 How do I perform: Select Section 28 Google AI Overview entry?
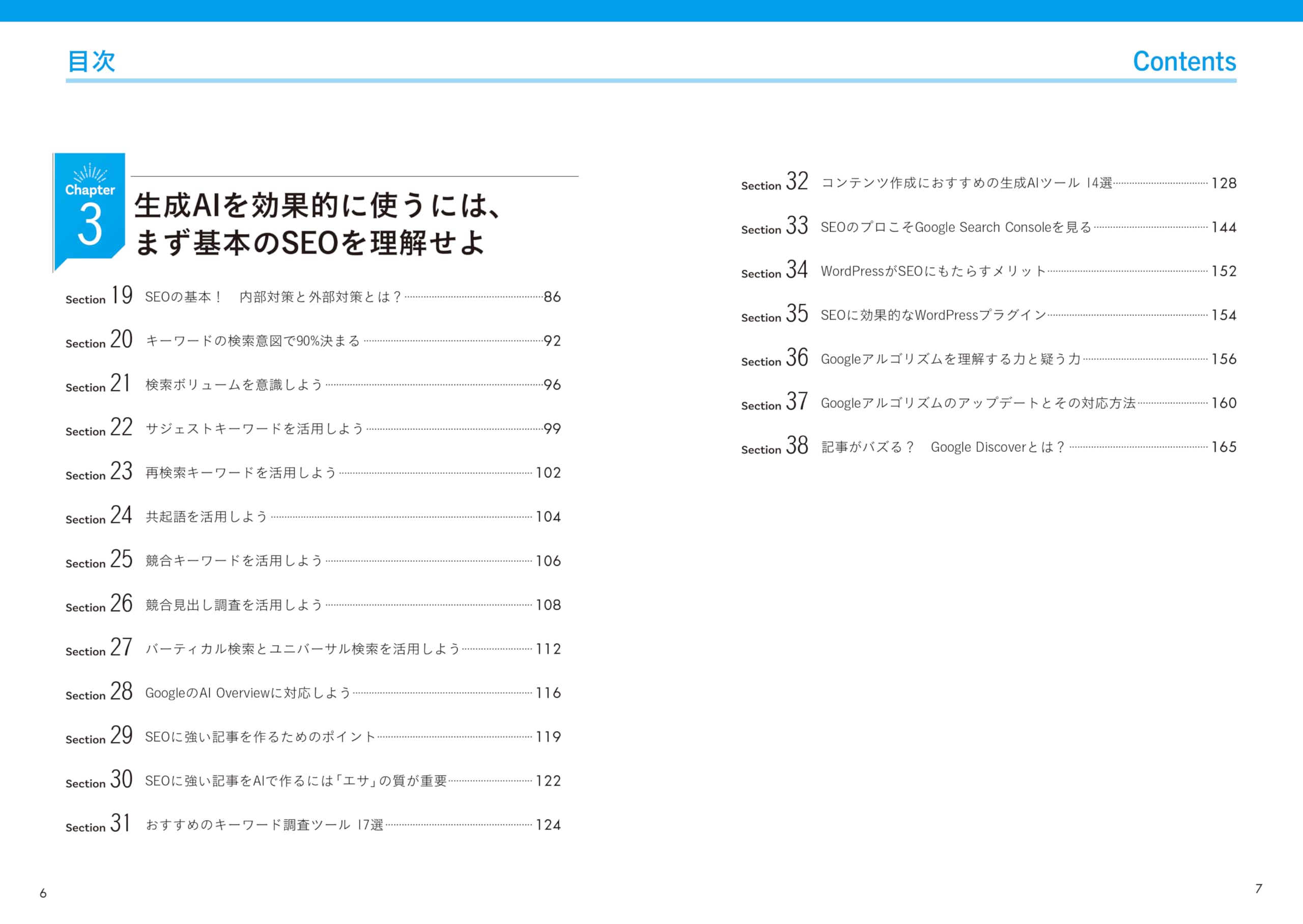247,693
